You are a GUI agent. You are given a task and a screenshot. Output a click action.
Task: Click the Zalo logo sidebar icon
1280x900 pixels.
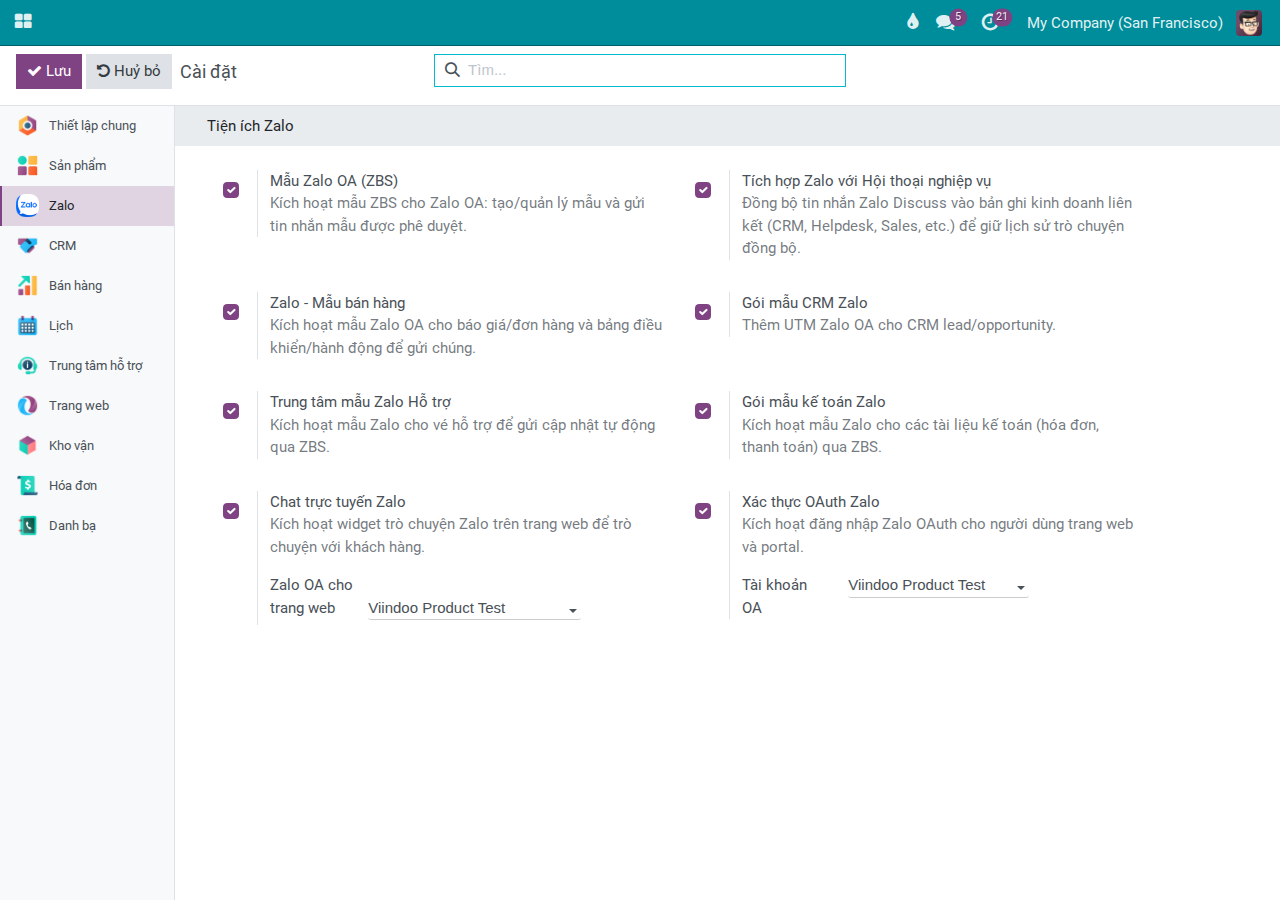tap(27, 206)
